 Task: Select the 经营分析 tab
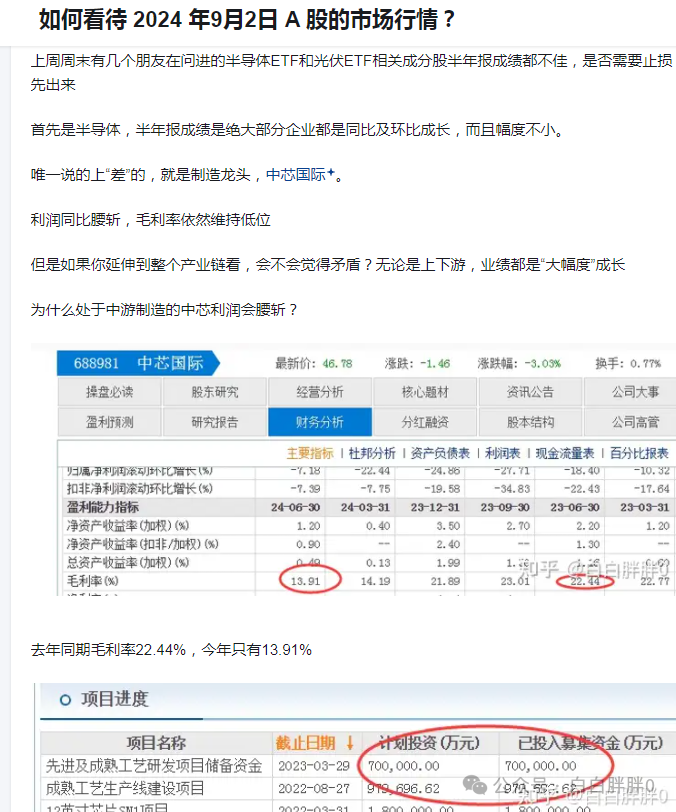coord(320,392)
